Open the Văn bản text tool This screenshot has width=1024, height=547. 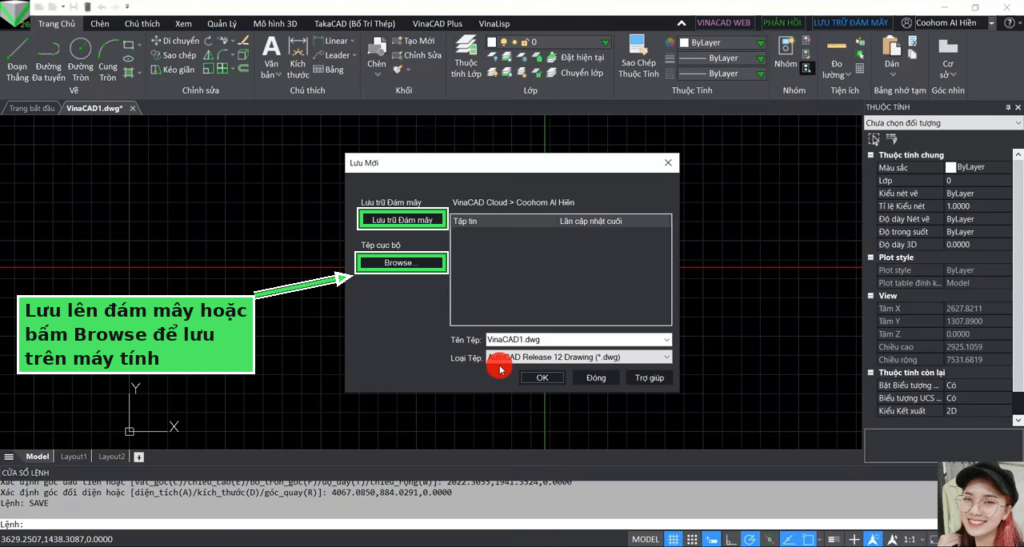tap(271, 57)
